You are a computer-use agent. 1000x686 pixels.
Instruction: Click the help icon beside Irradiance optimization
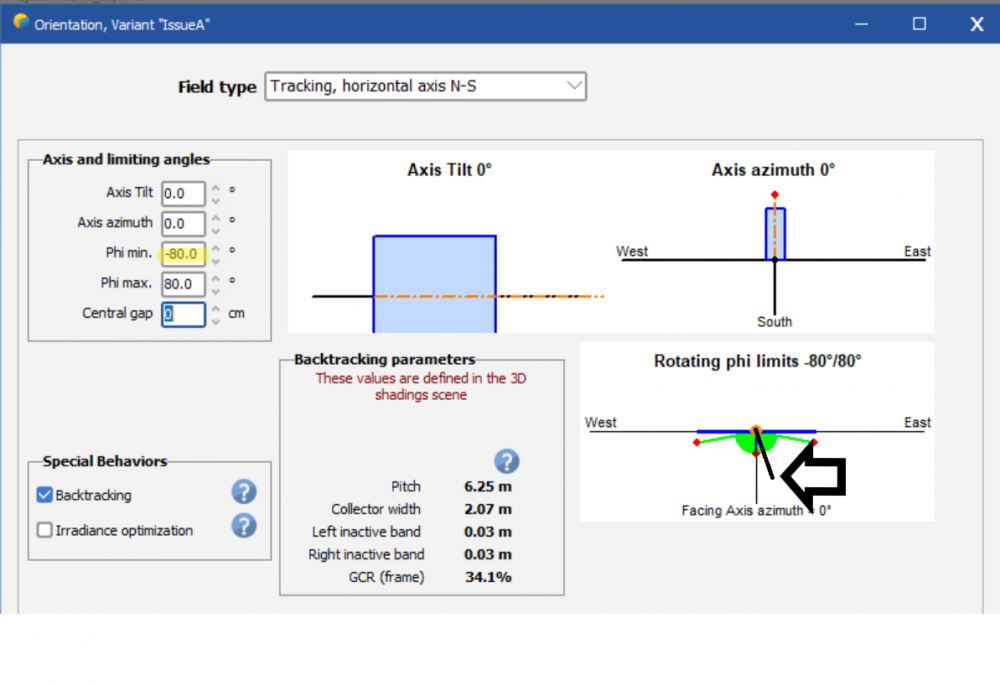pos(244,526)
